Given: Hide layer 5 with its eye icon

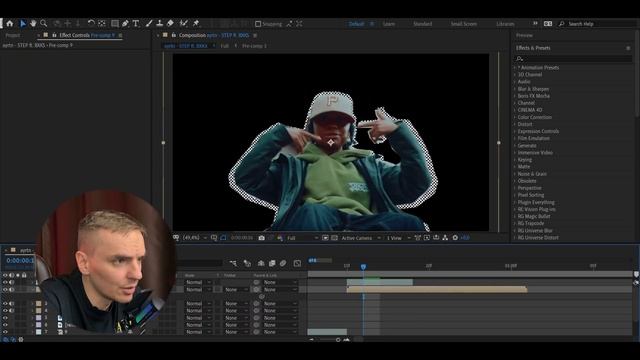Looking at the screenshot, I should [5, 318].
